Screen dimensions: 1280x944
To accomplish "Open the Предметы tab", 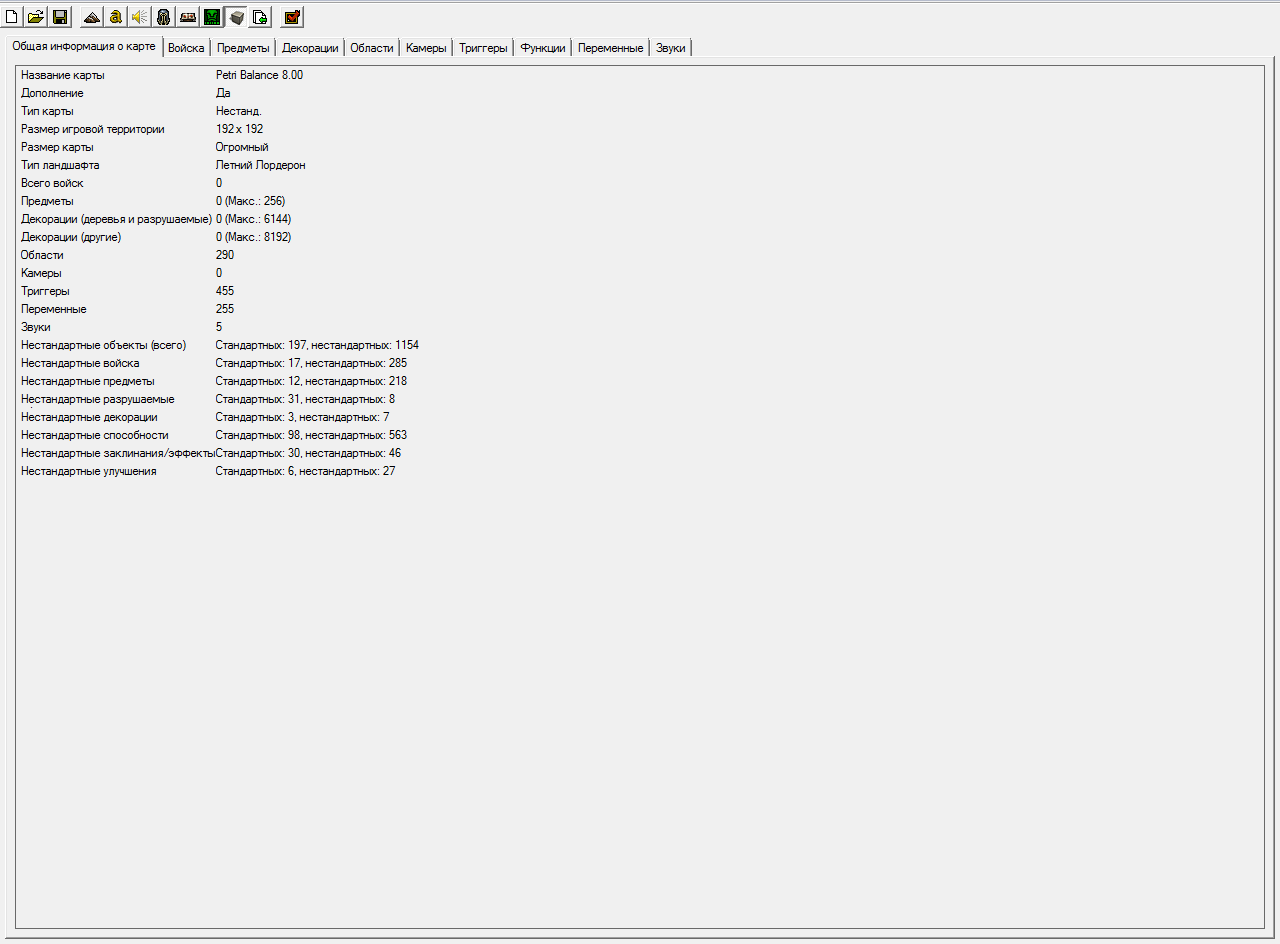I will coord(243,48).
